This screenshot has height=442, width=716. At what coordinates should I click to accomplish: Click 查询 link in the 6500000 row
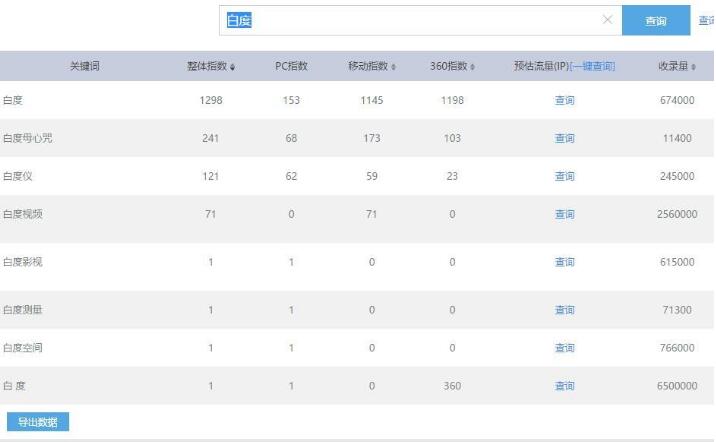pyautogui.click(x=564, y=386)
